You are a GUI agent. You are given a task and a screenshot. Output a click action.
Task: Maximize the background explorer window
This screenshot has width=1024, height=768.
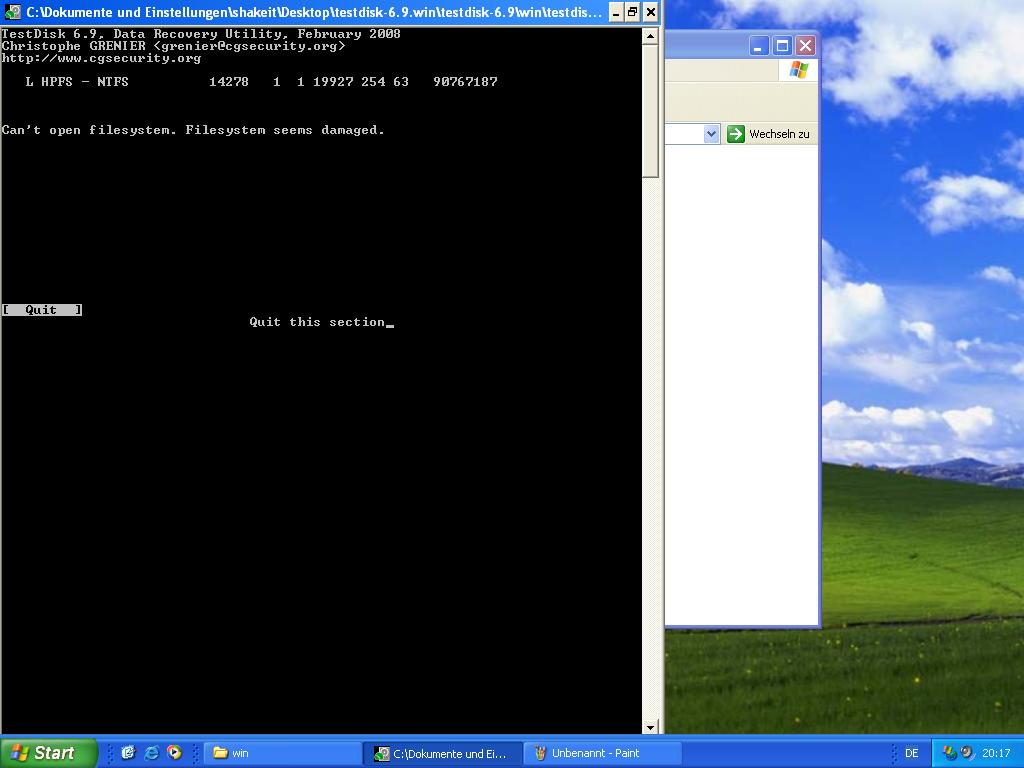point(782,46)
